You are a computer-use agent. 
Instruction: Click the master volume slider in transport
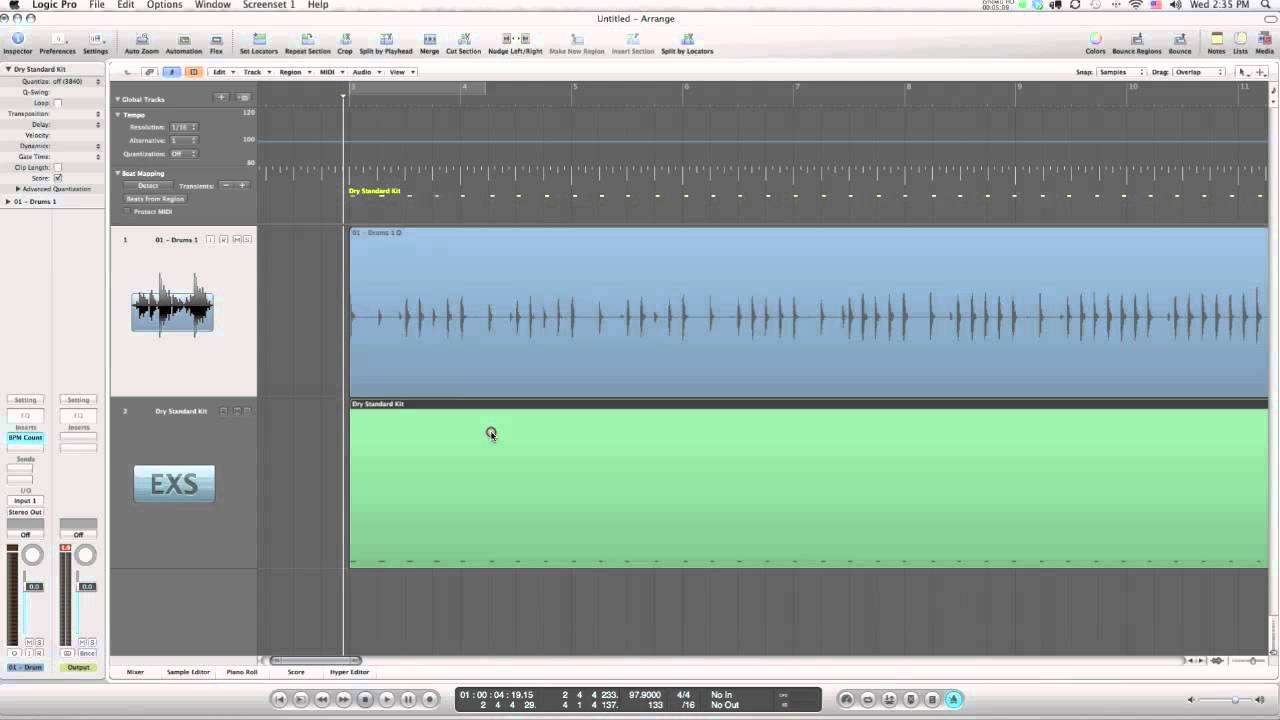(1234, 700)
